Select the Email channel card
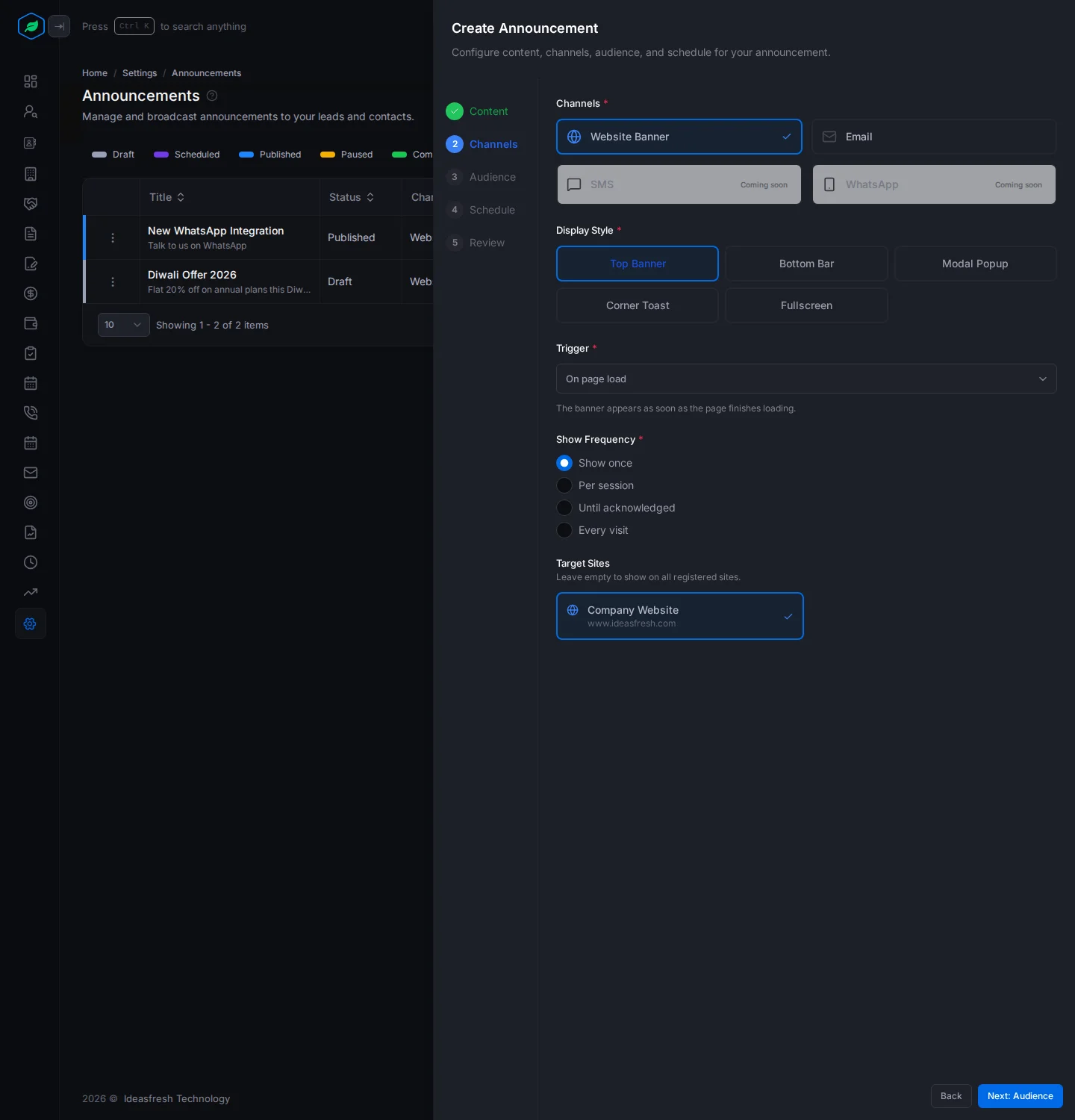Viewport: 1075px width, 1120px height. click(x=934, y=137)
